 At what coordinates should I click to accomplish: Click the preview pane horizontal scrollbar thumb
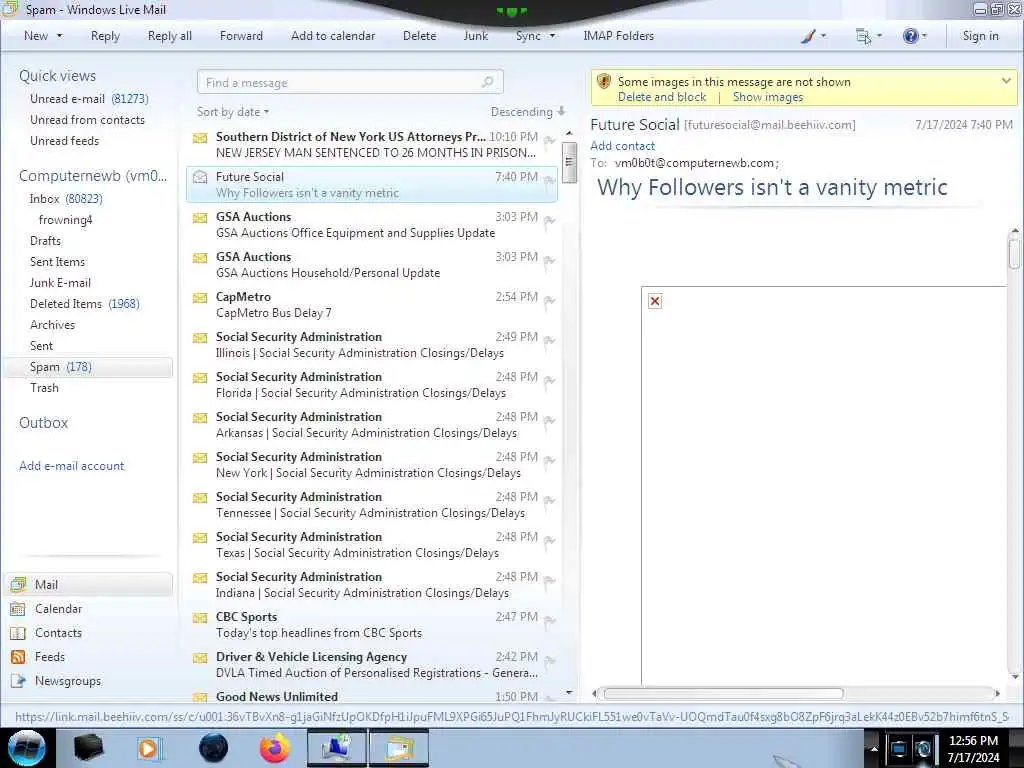point(723,694)
